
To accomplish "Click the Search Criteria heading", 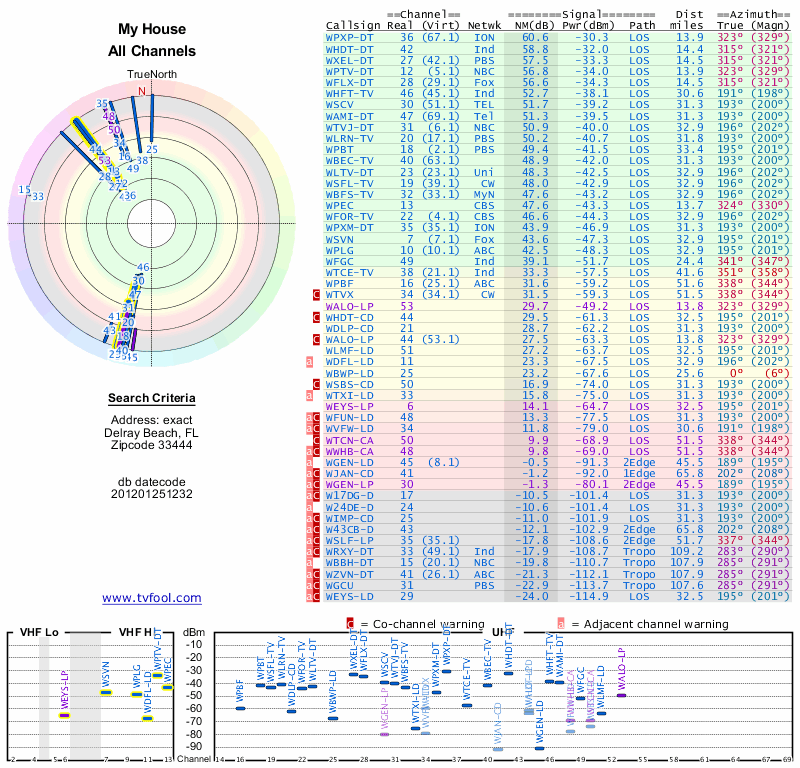I will click(x=152, y=398).
